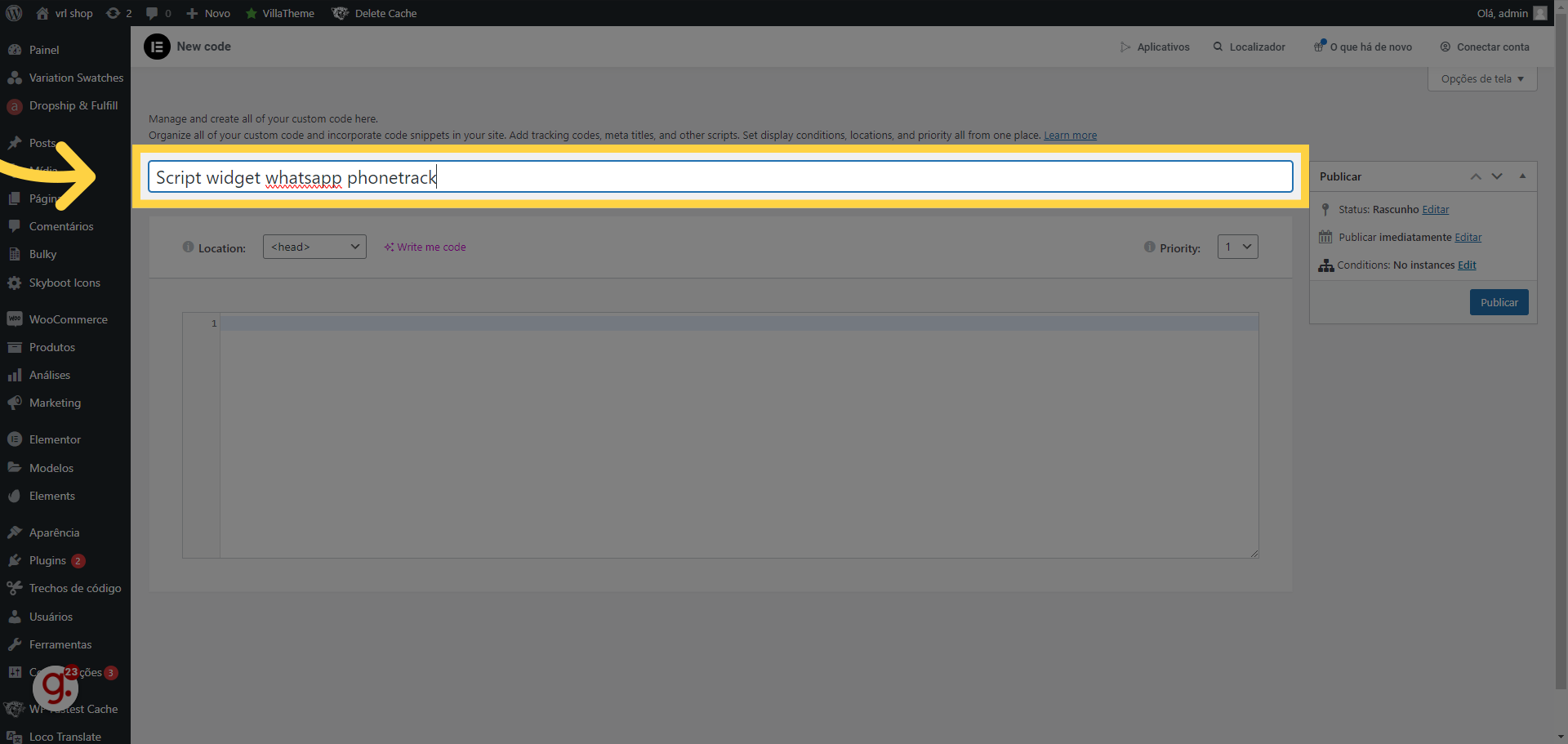Click inside the code editor area
The width and height of the screenshot is (1568, 744).
pyautogui.click(x=739, y=435)
